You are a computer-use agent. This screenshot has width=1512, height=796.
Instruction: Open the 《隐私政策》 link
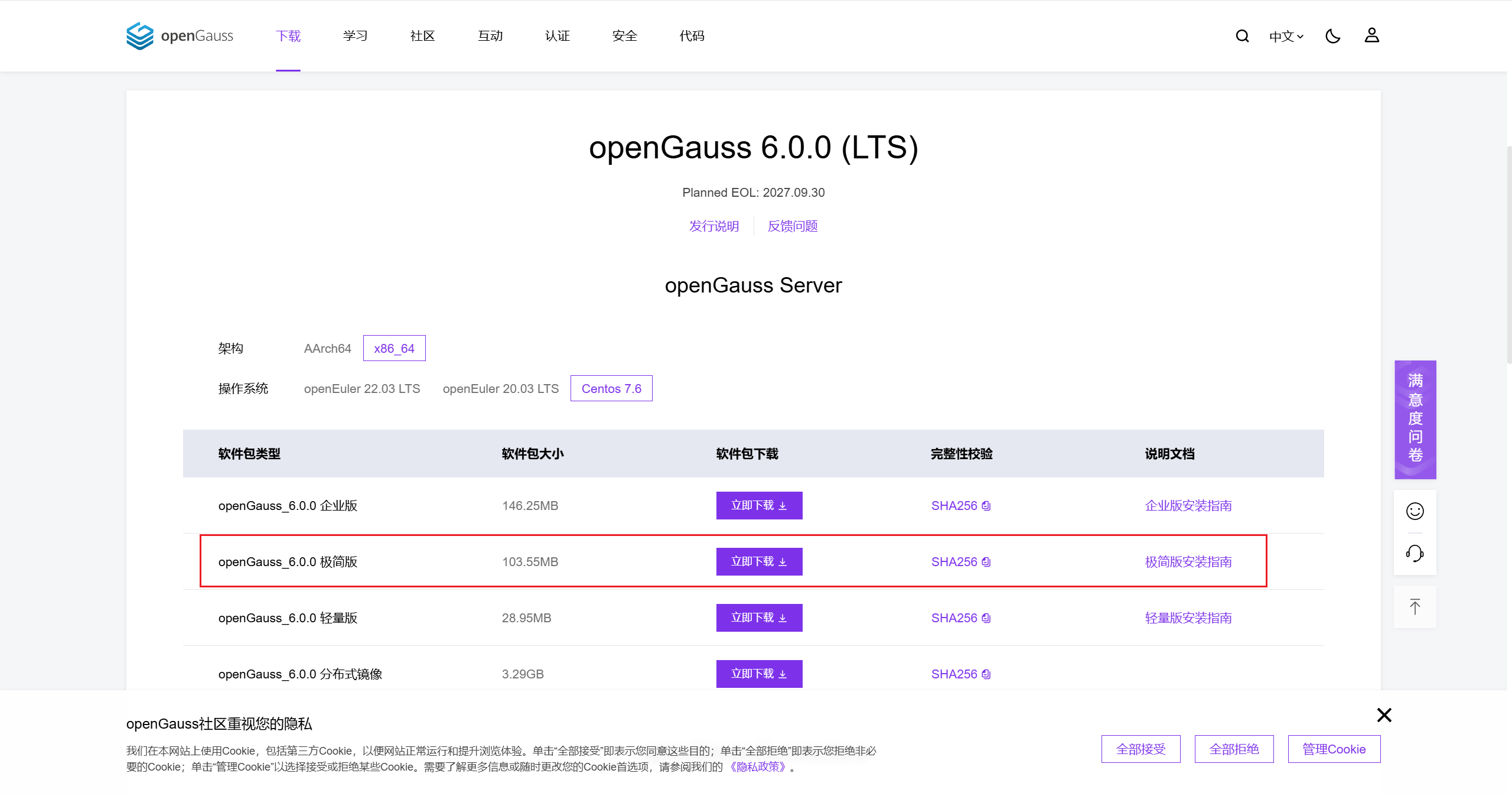click(x=758, y=767)
